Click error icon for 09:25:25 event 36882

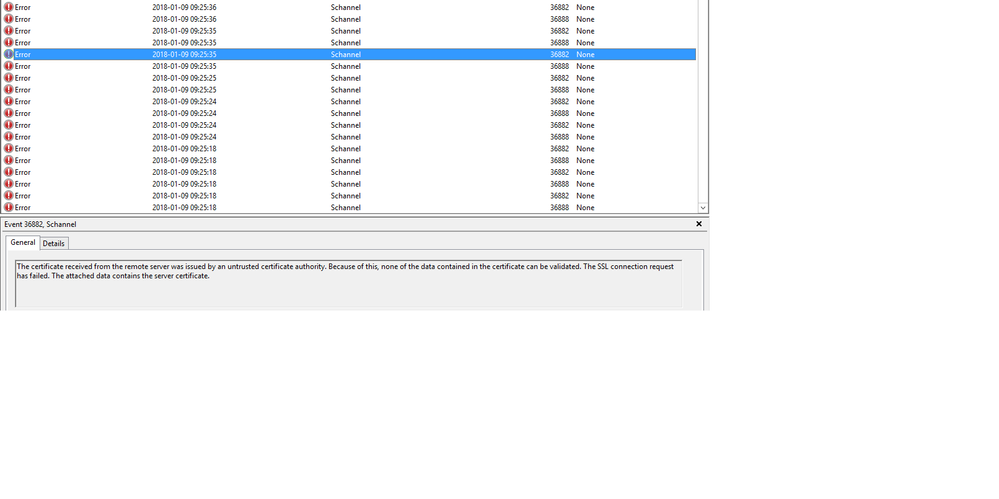[8, 78]
